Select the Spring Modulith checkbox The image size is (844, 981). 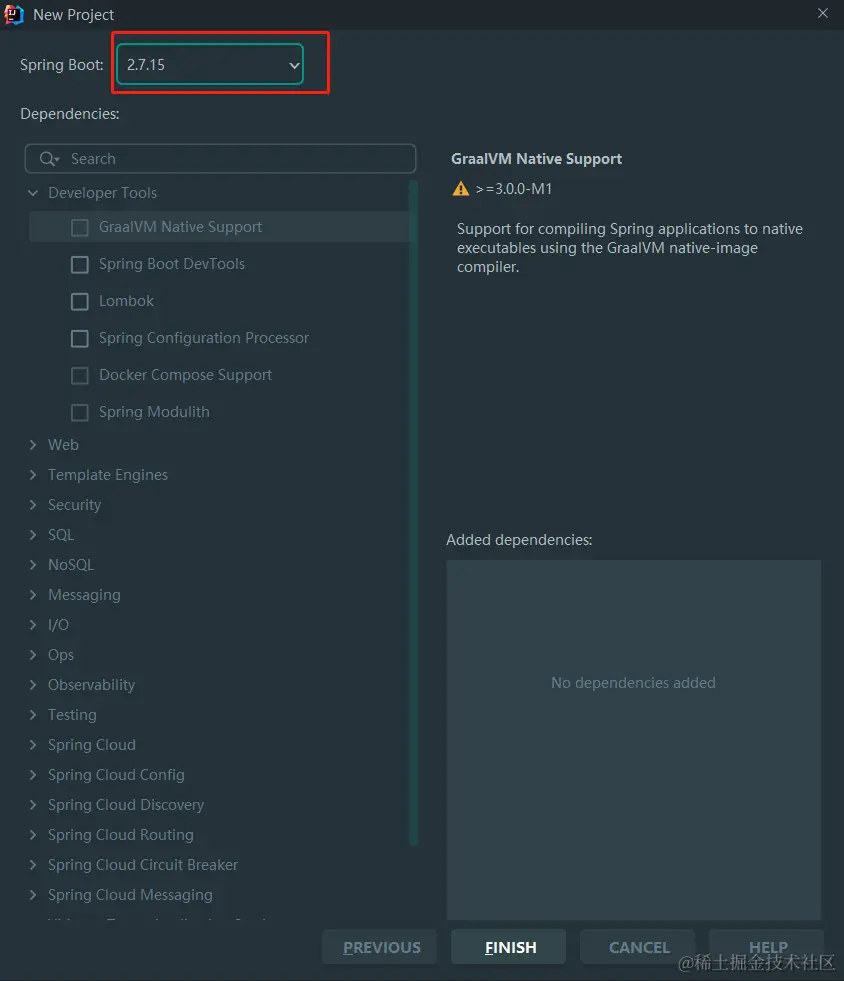click(79, 412)
